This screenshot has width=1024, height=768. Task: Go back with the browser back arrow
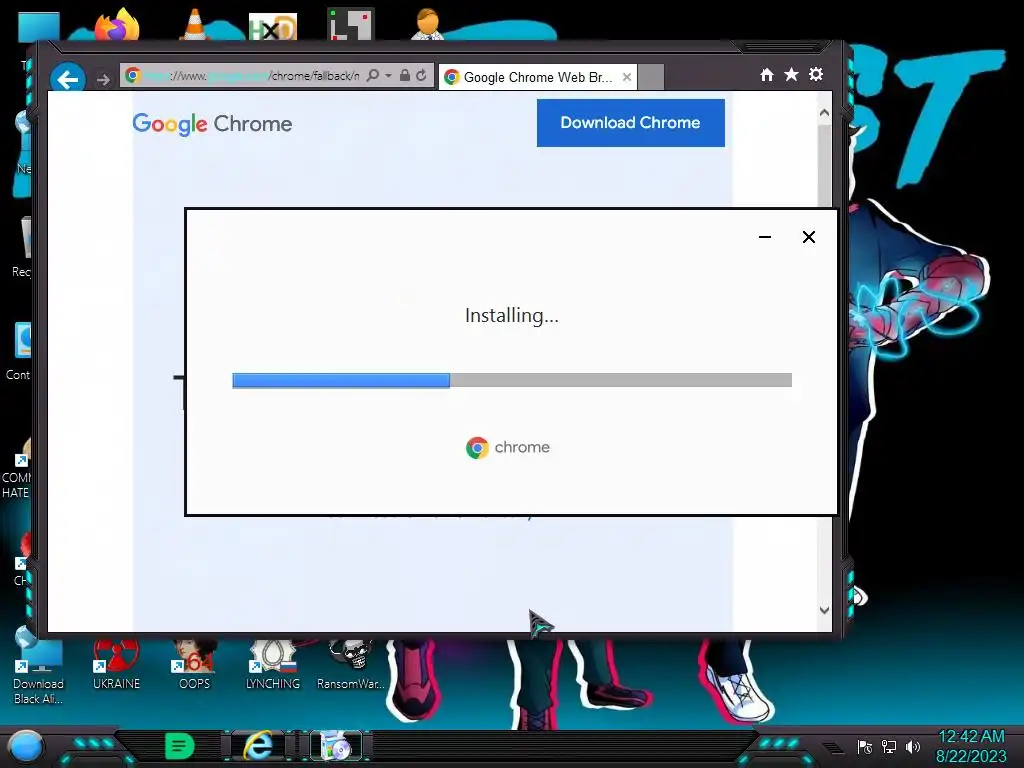coord(67,80)
